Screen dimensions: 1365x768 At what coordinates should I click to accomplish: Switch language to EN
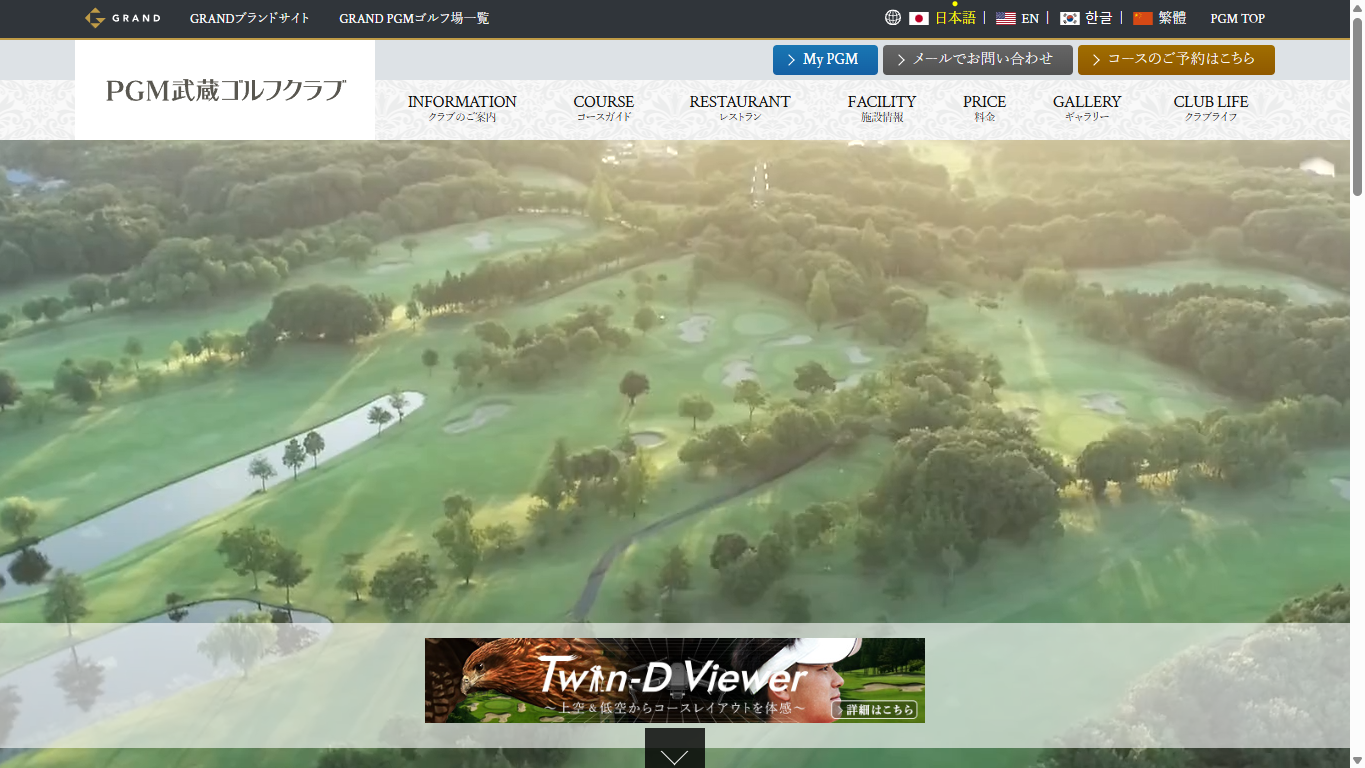(1030, 18)
